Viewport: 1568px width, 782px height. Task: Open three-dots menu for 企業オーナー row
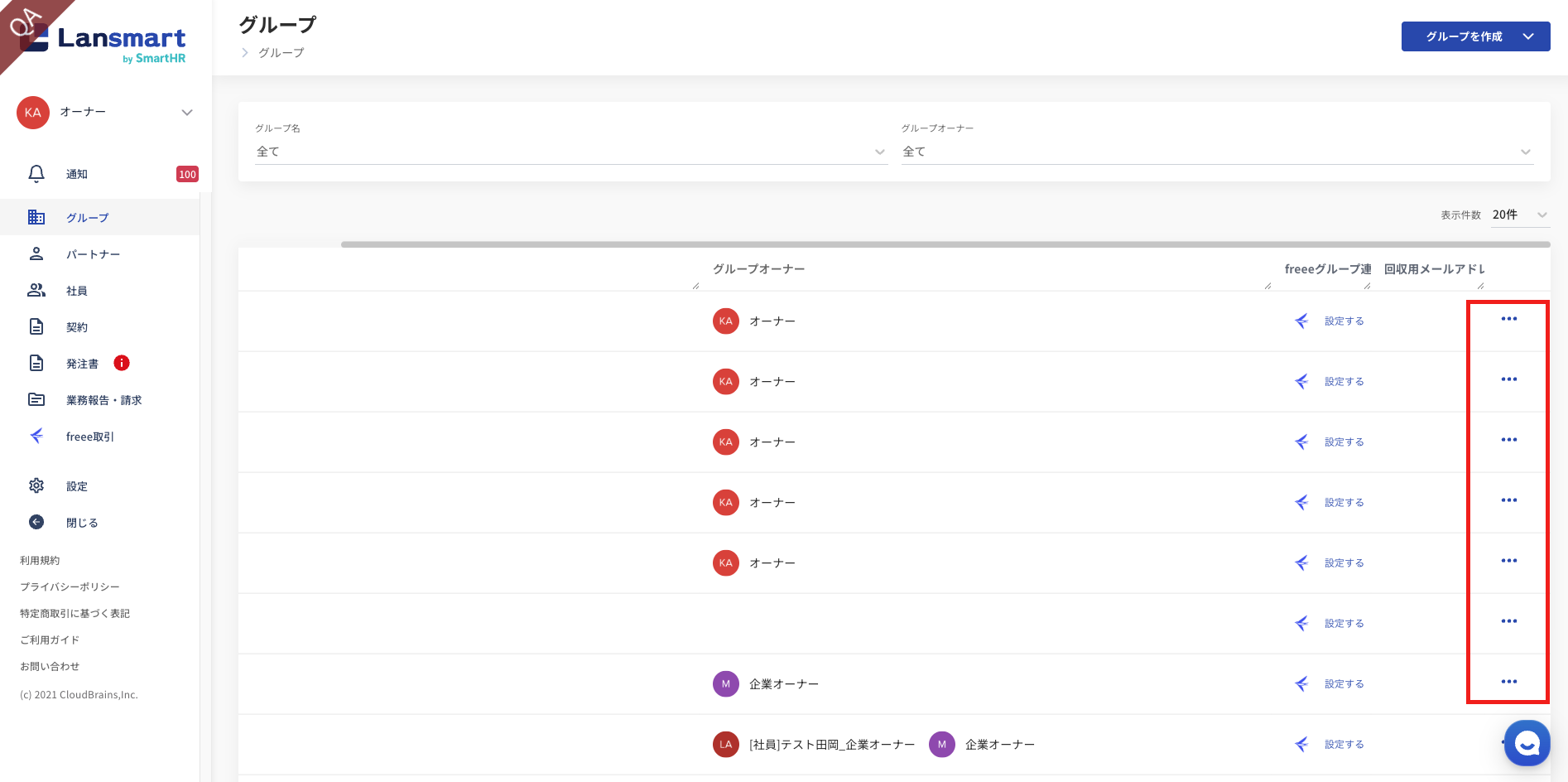click(x=1508, y=682)
